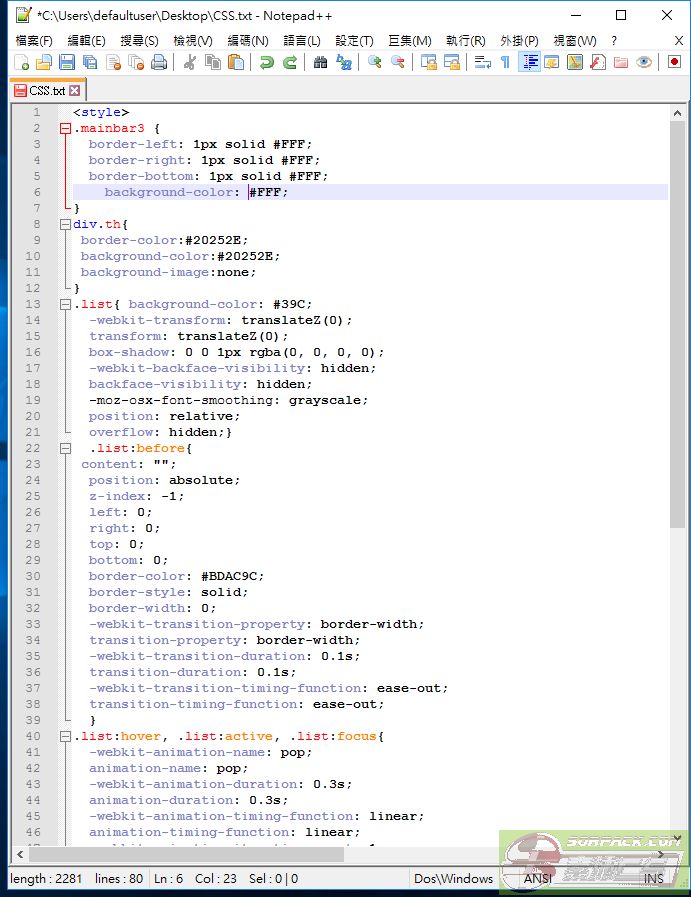The image size is (691, 897).
Task: Toggle Show All Characters pilcrow icon
Action: coord(506,63)
